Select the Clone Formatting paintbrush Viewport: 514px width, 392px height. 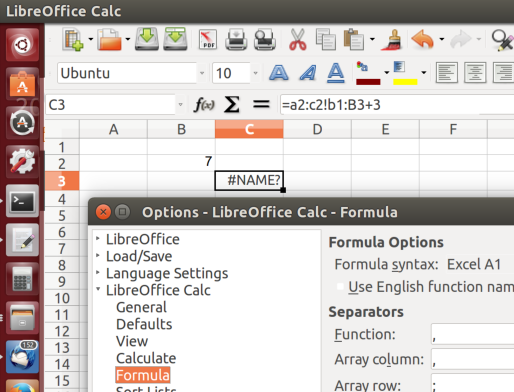392,40
